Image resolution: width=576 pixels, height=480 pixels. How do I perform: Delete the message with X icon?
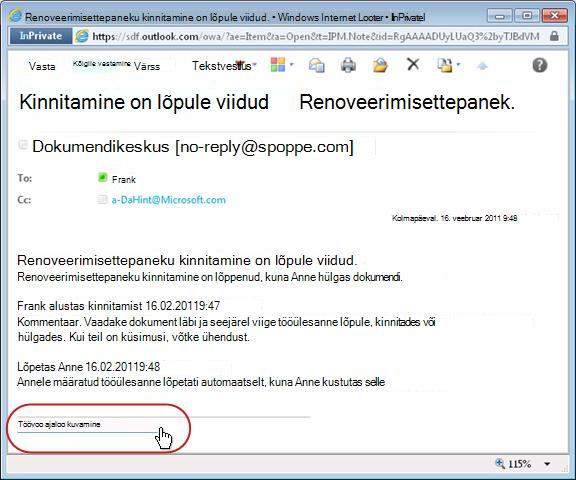[x=413, y=65]
